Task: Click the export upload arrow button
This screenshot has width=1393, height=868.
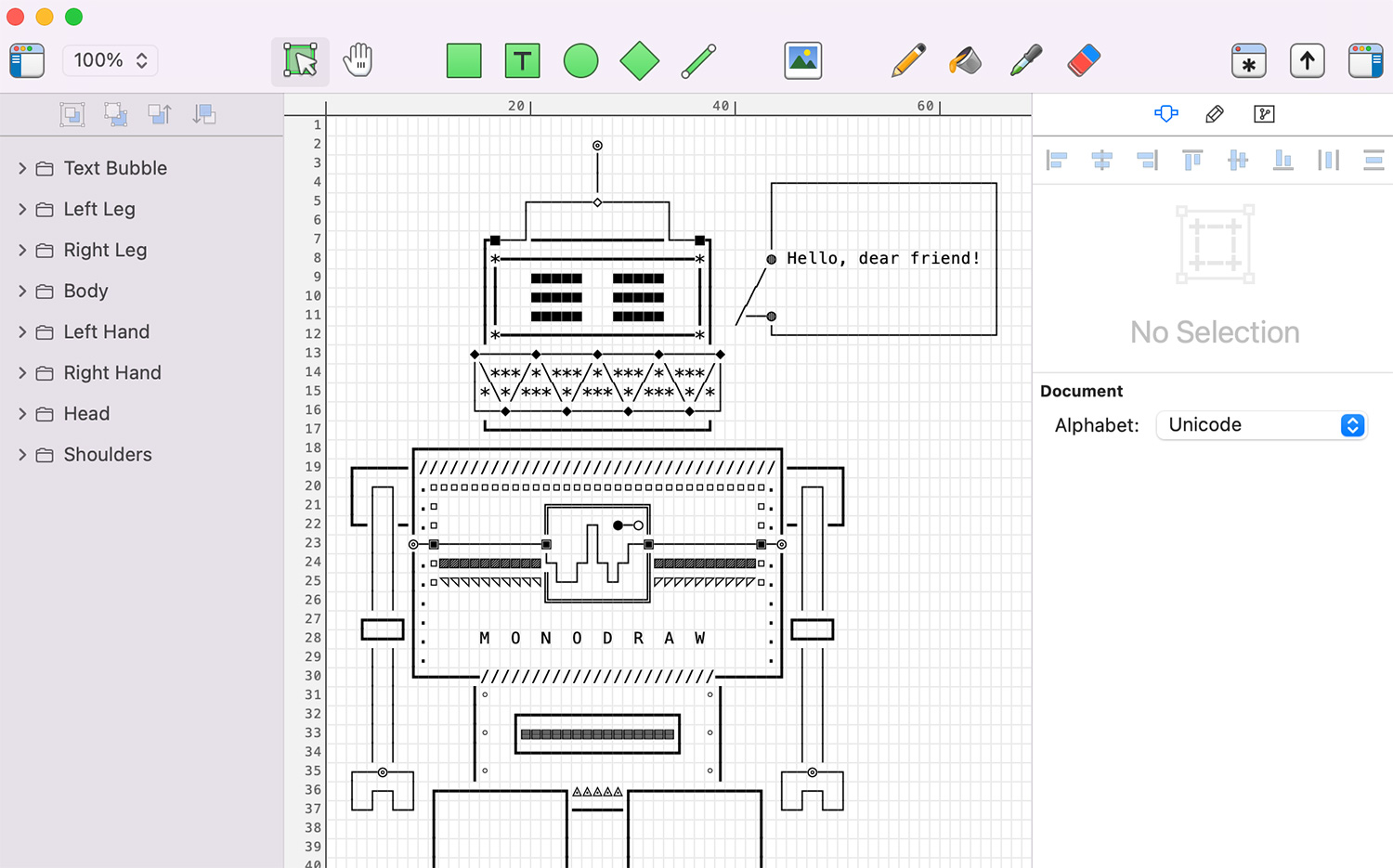Action: click(1308, 61)
